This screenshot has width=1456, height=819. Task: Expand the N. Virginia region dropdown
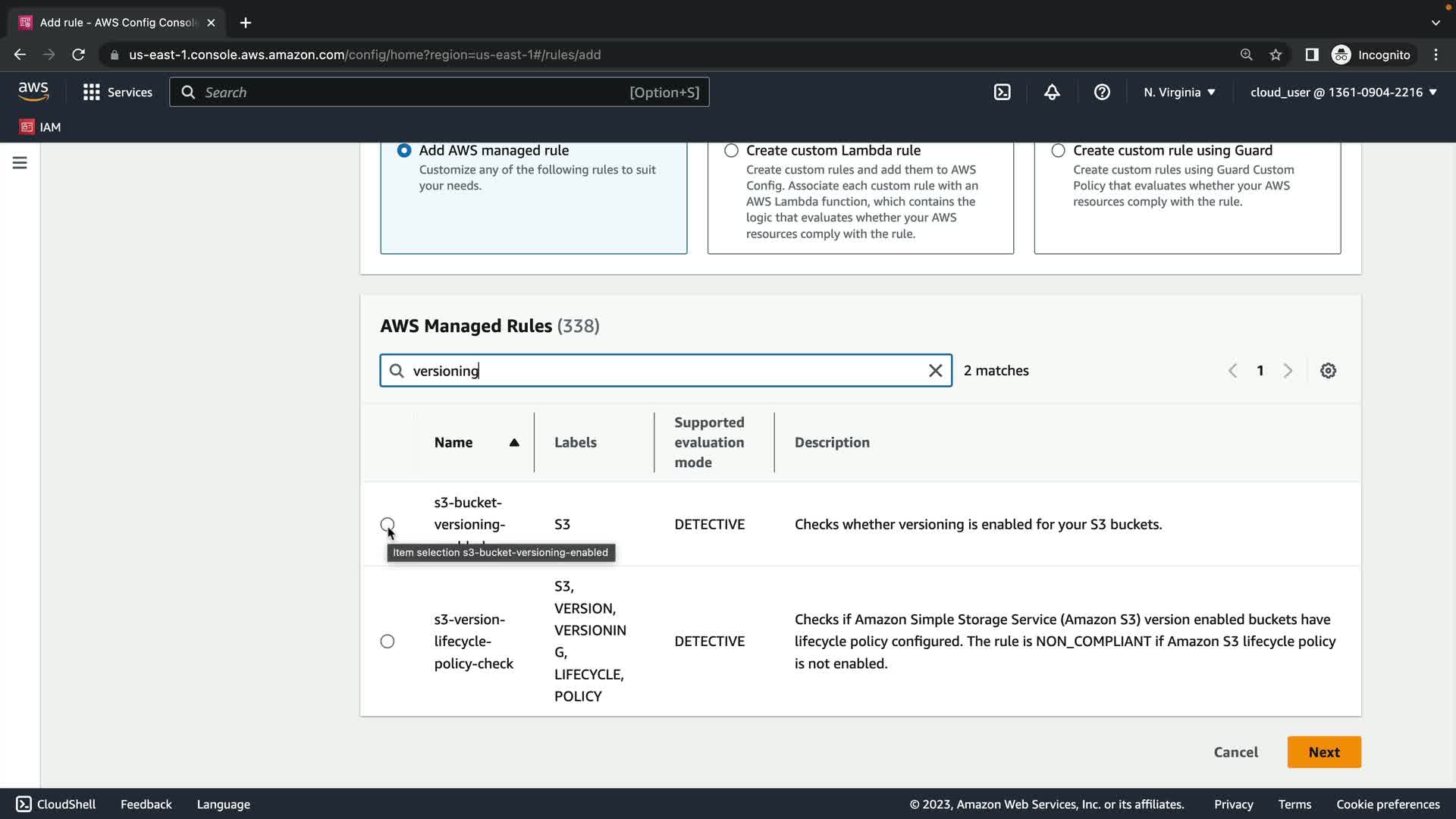coord(1179,93)
